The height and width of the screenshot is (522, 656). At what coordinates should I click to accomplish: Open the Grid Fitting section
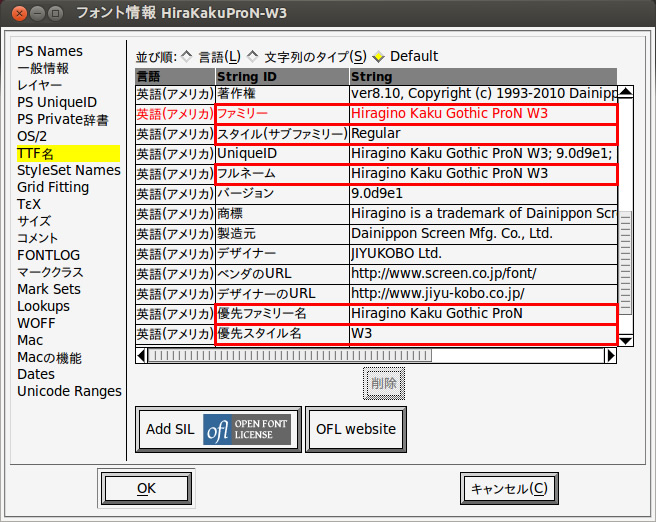point(53,187)
